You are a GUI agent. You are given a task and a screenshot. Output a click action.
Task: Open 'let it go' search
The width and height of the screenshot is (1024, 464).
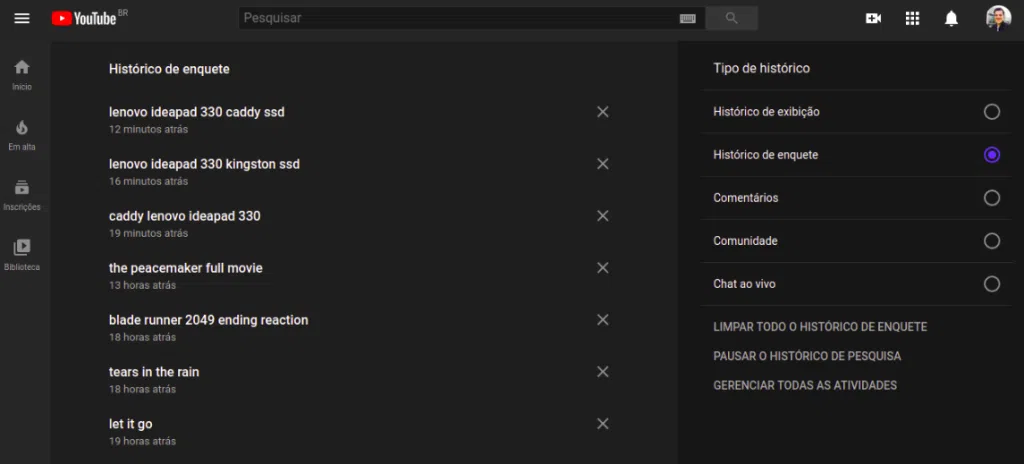click(131, 423)
